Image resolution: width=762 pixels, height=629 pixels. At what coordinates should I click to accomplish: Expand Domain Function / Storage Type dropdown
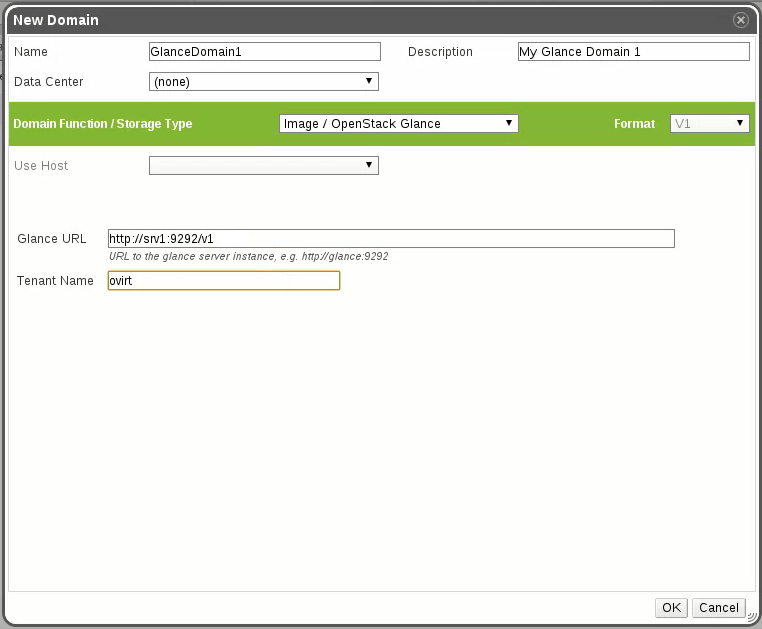[398, 124]
